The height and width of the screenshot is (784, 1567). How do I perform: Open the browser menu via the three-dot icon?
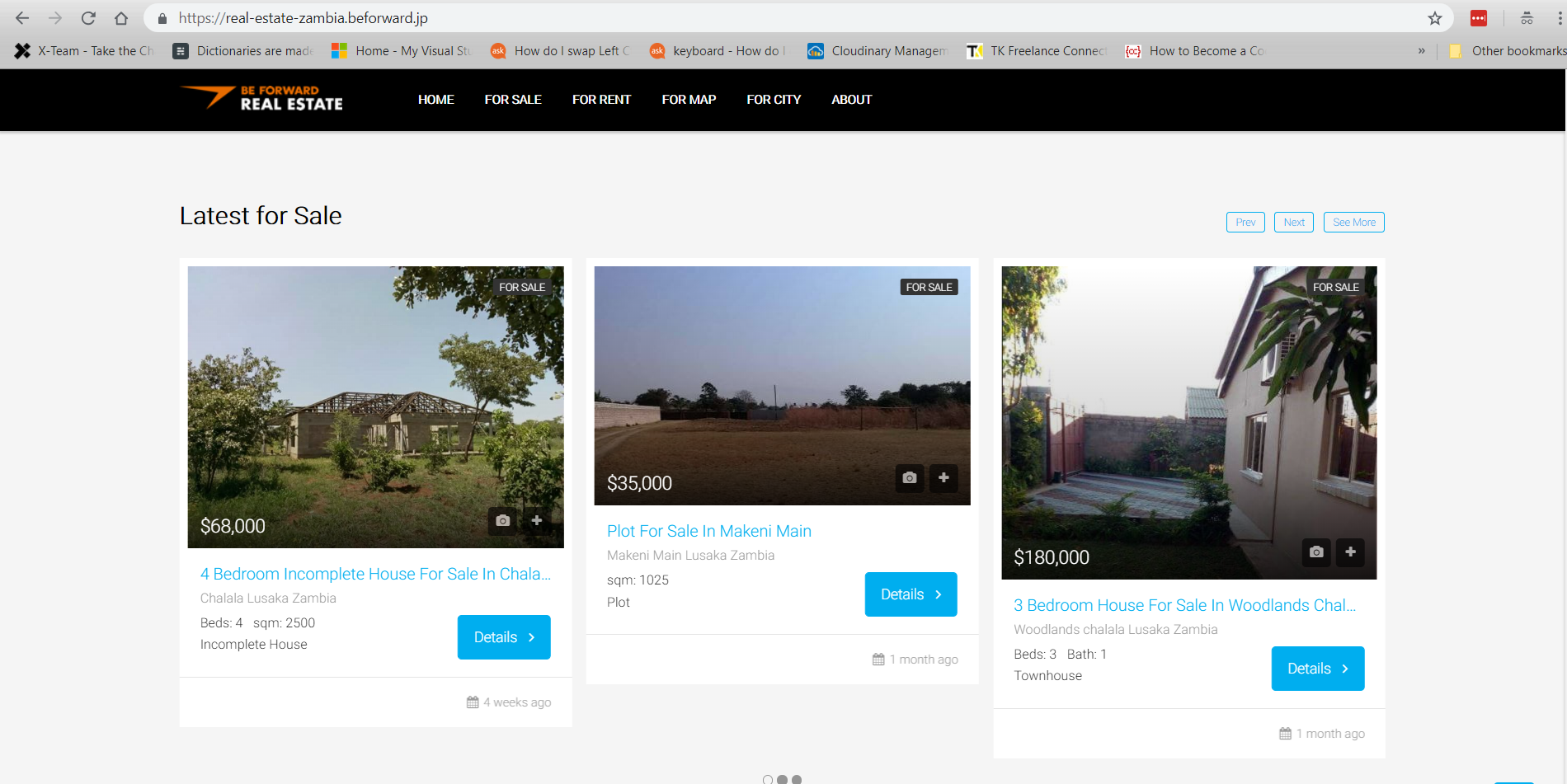pyautogui.click(x=1558, y=17)
